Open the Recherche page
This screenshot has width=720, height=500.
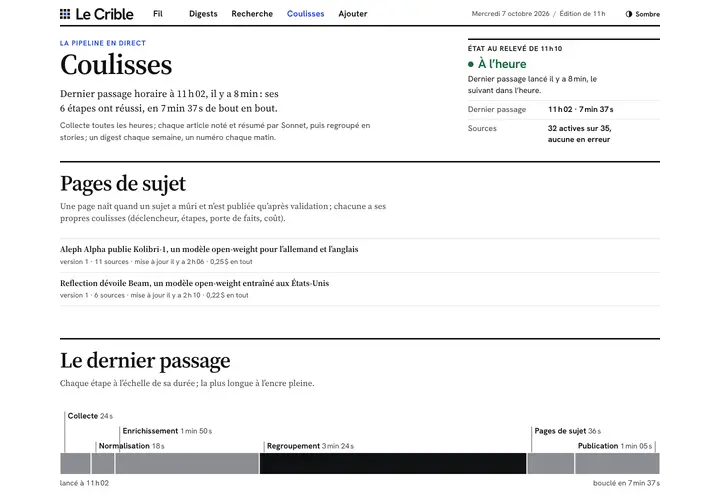pyautogui.click(x=252, y=14)
